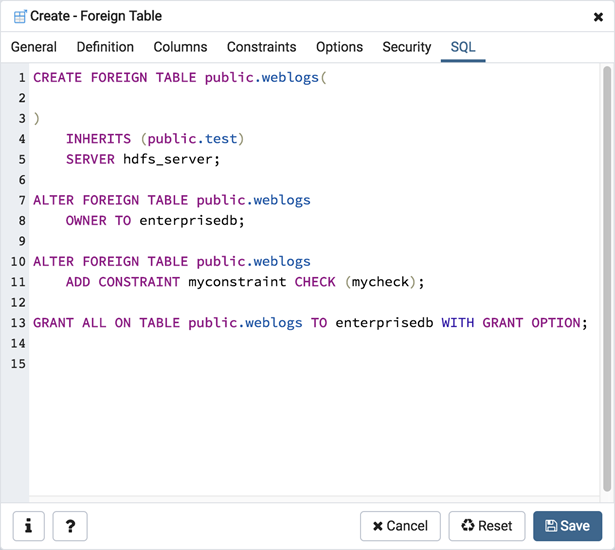Click the Reset button
Screen dimensions: 615x550
click(487, 526)
